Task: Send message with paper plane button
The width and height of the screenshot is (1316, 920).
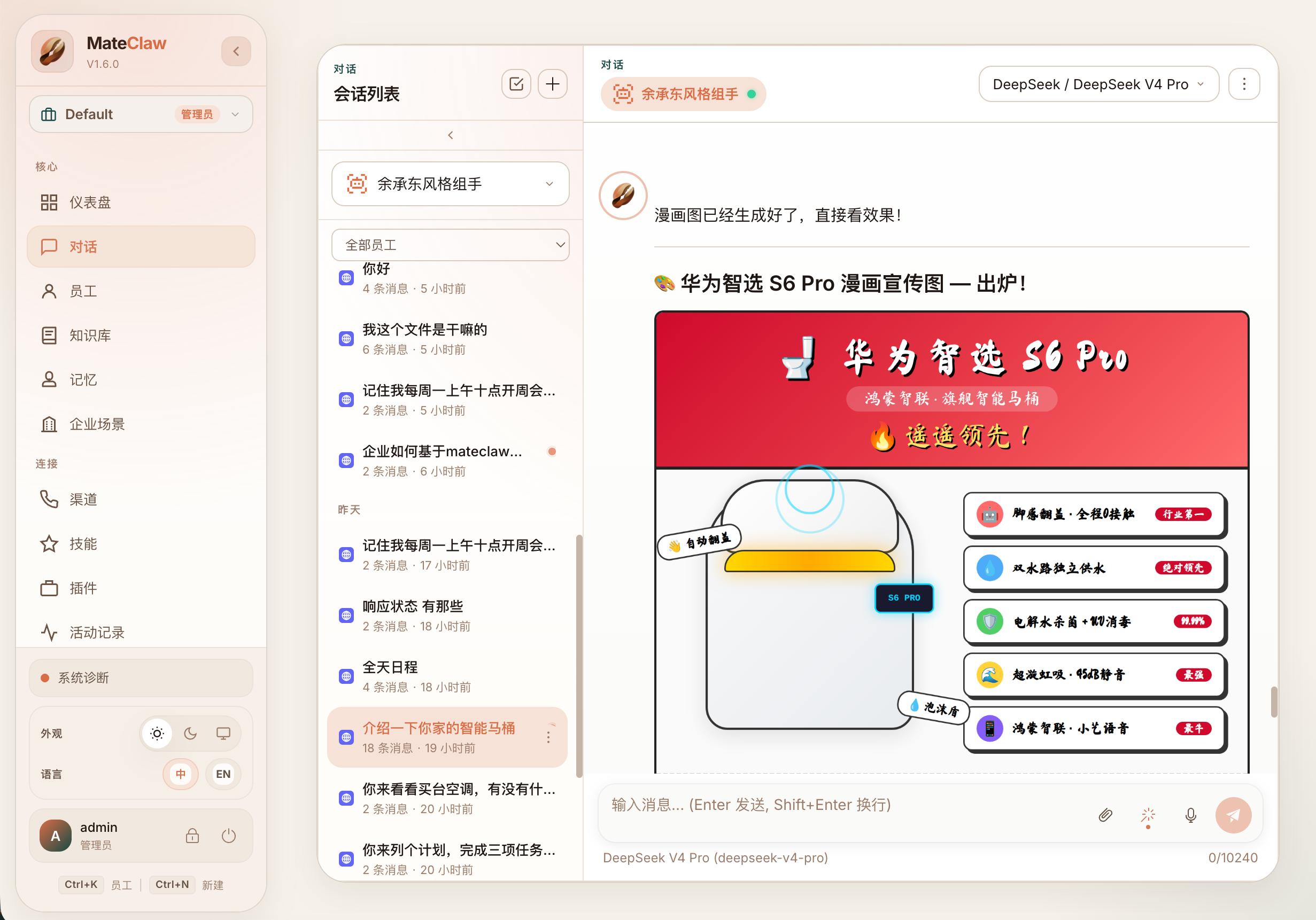Action: pyautogui.click(x=1233, y=815)
